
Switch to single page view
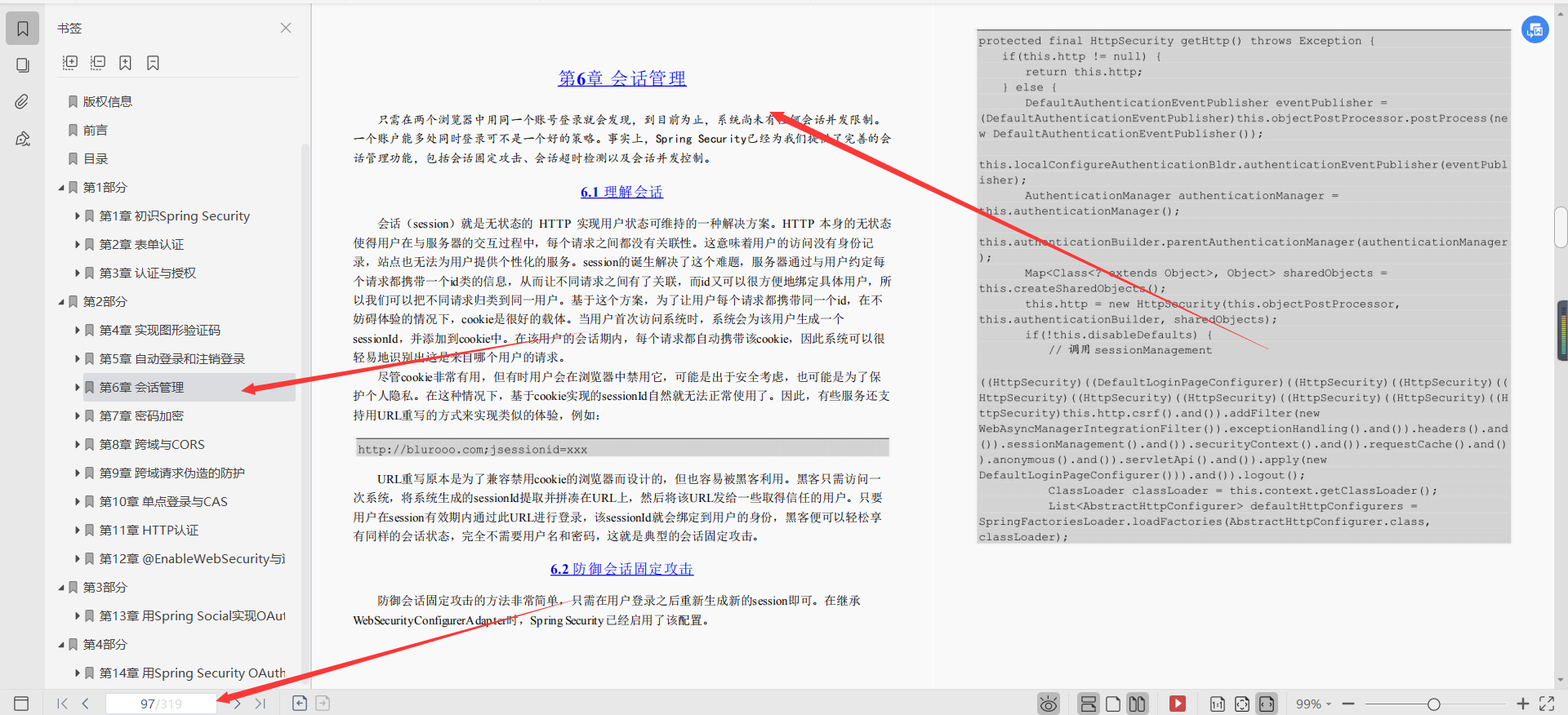click(x=1113, y=704)
